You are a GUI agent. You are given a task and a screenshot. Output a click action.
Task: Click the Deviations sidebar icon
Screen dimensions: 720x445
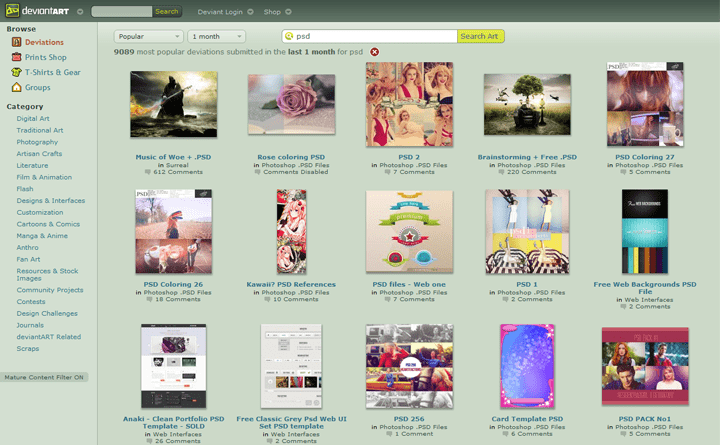coord(17,42)
